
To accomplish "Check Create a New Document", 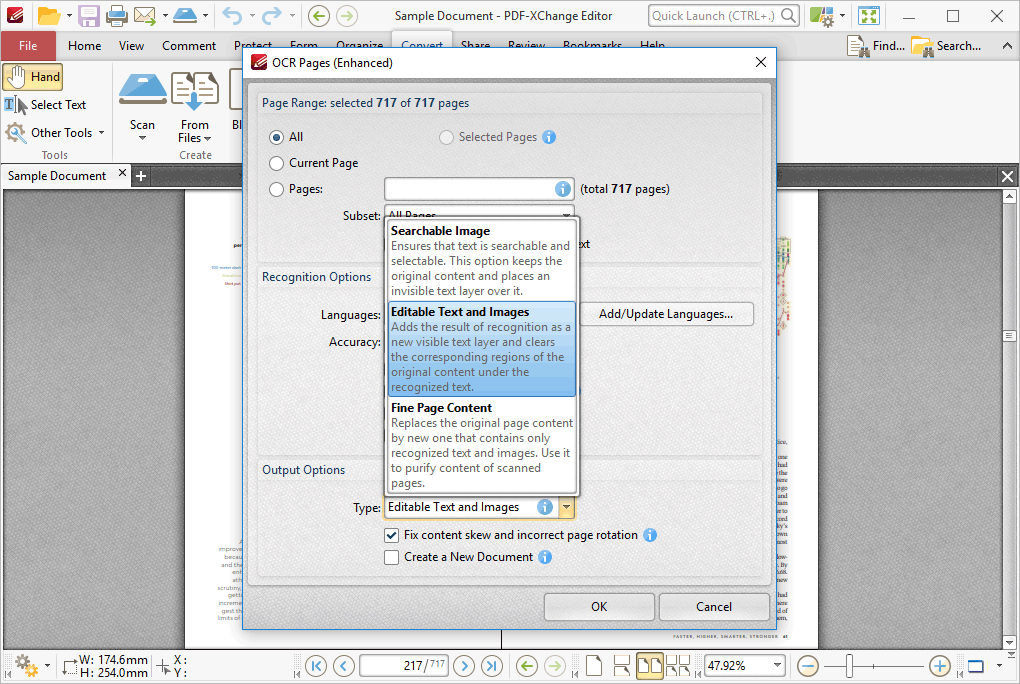I will [x=392, y=558].
